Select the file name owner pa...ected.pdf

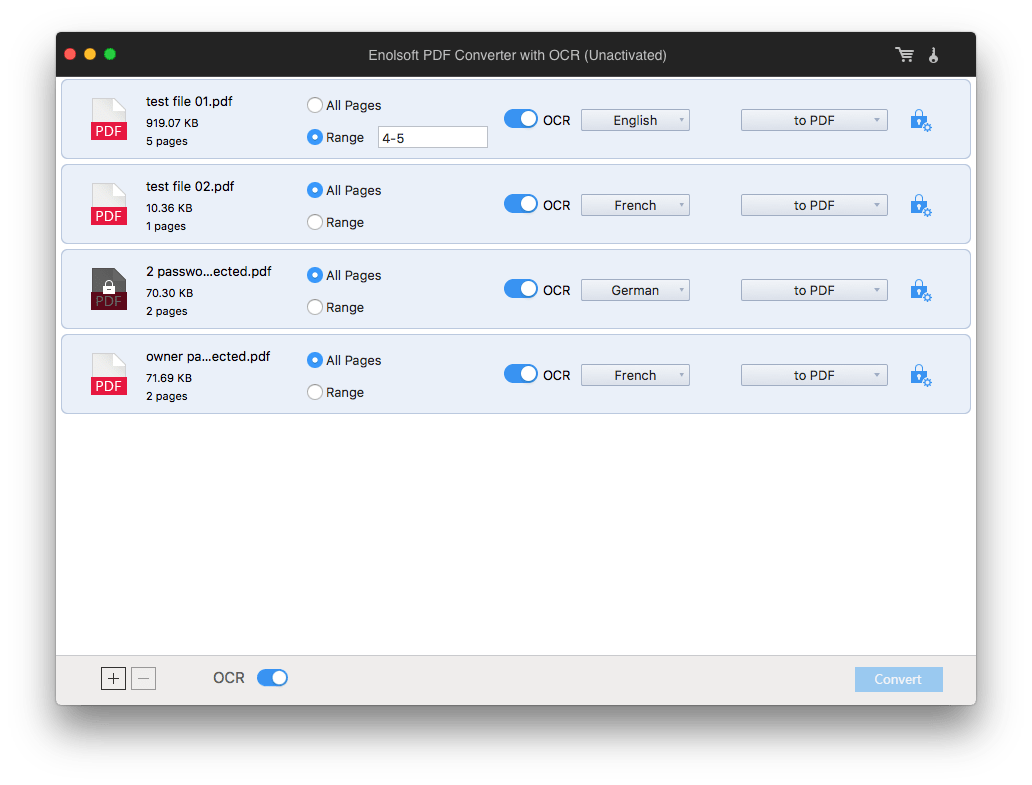pos(208,356)
